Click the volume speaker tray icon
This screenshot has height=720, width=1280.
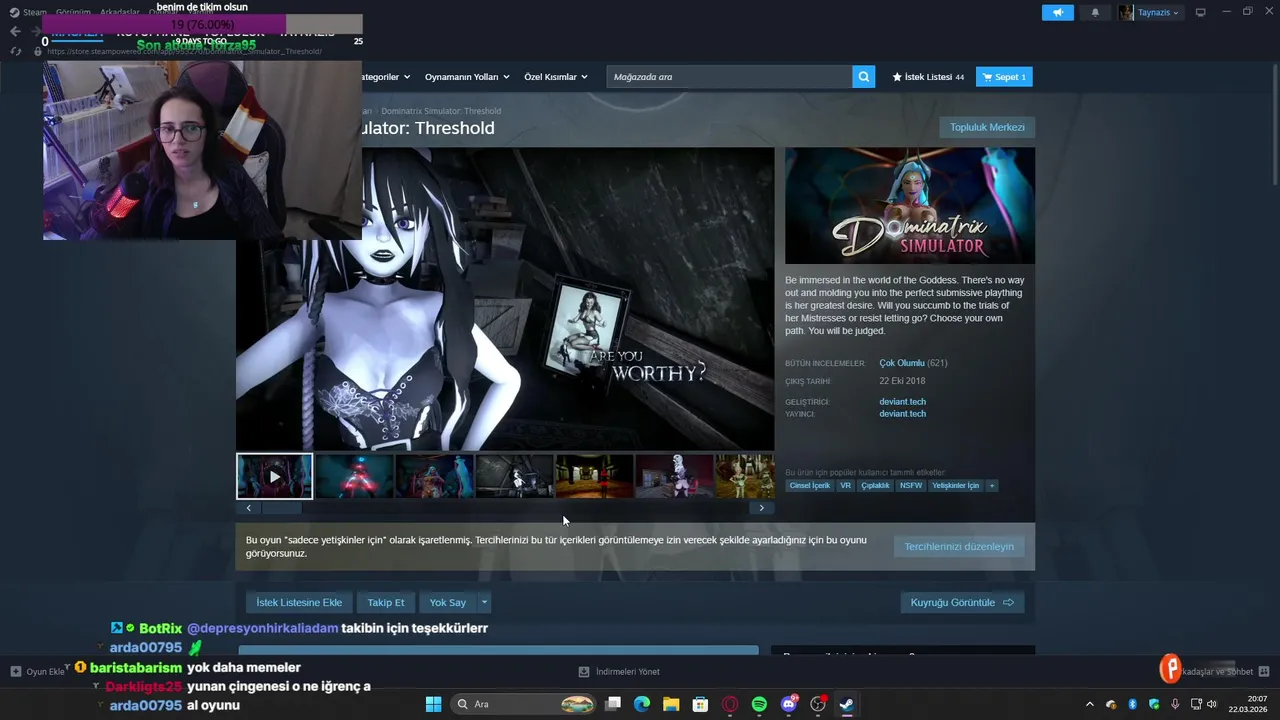point(1214,704)
